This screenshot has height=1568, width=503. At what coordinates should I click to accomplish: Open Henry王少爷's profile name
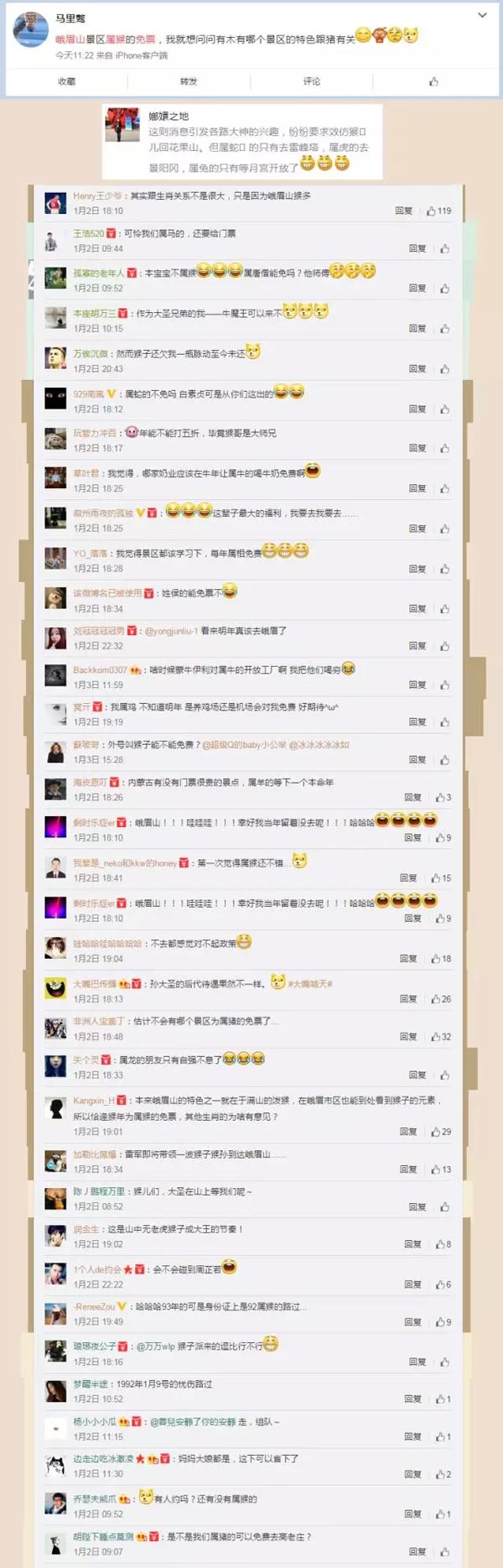[x=97, y=195]
